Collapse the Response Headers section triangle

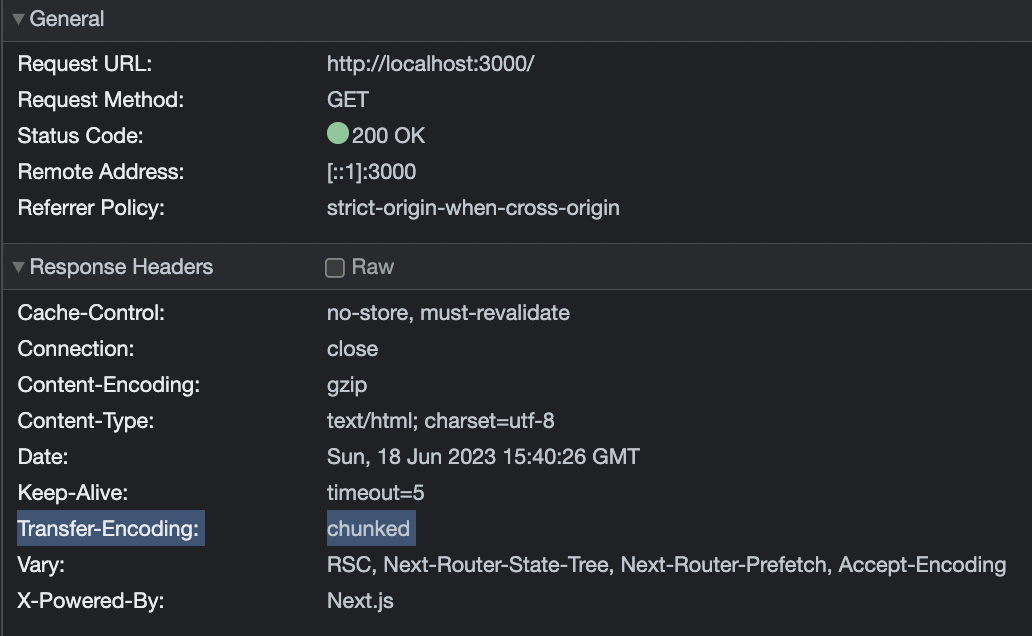[18, 267]
